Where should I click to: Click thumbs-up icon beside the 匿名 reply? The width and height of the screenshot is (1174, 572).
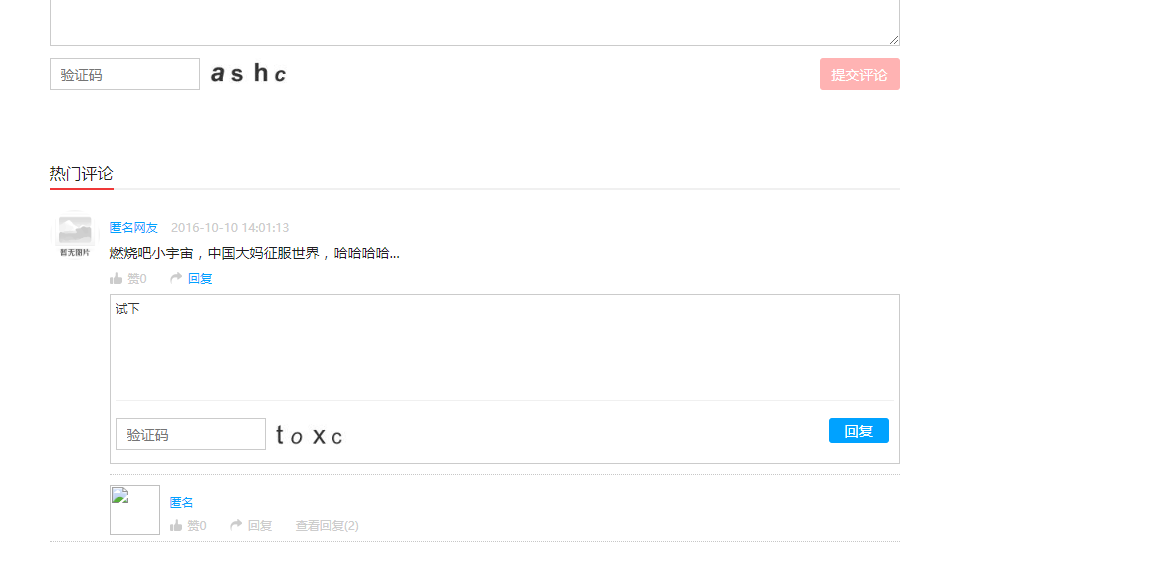176,526
